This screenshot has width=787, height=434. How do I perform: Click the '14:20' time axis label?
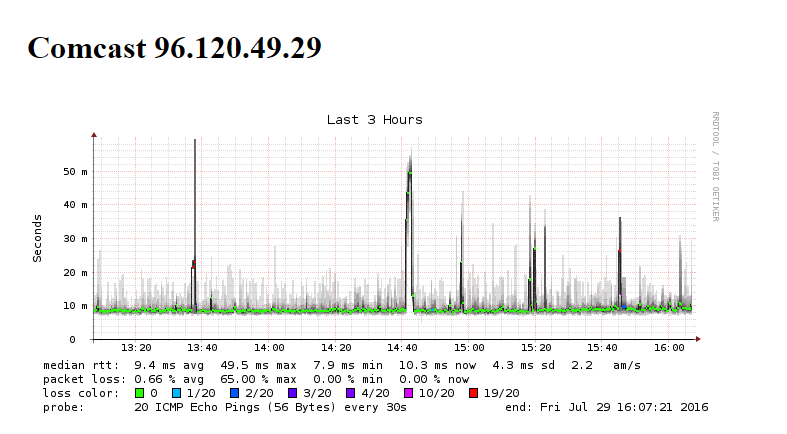tap(336, 348)
